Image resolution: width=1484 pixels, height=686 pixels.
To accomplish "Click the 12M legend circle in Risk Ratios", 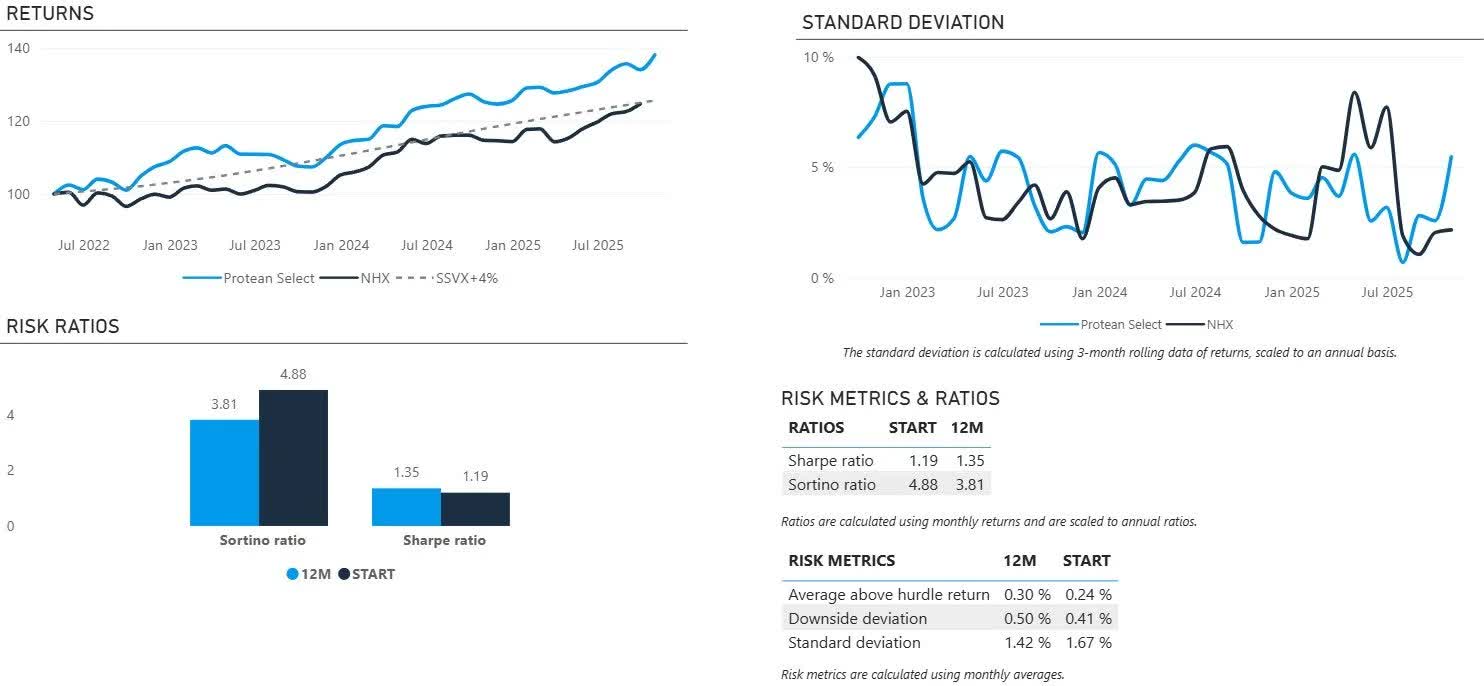I will (293, 574).
